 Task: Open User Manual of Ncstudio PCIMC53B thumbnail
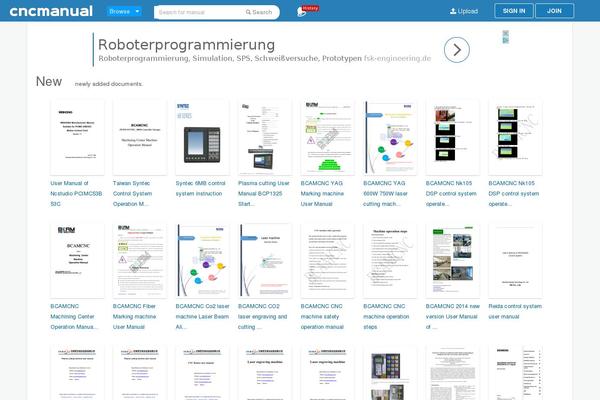coord(77,137)
